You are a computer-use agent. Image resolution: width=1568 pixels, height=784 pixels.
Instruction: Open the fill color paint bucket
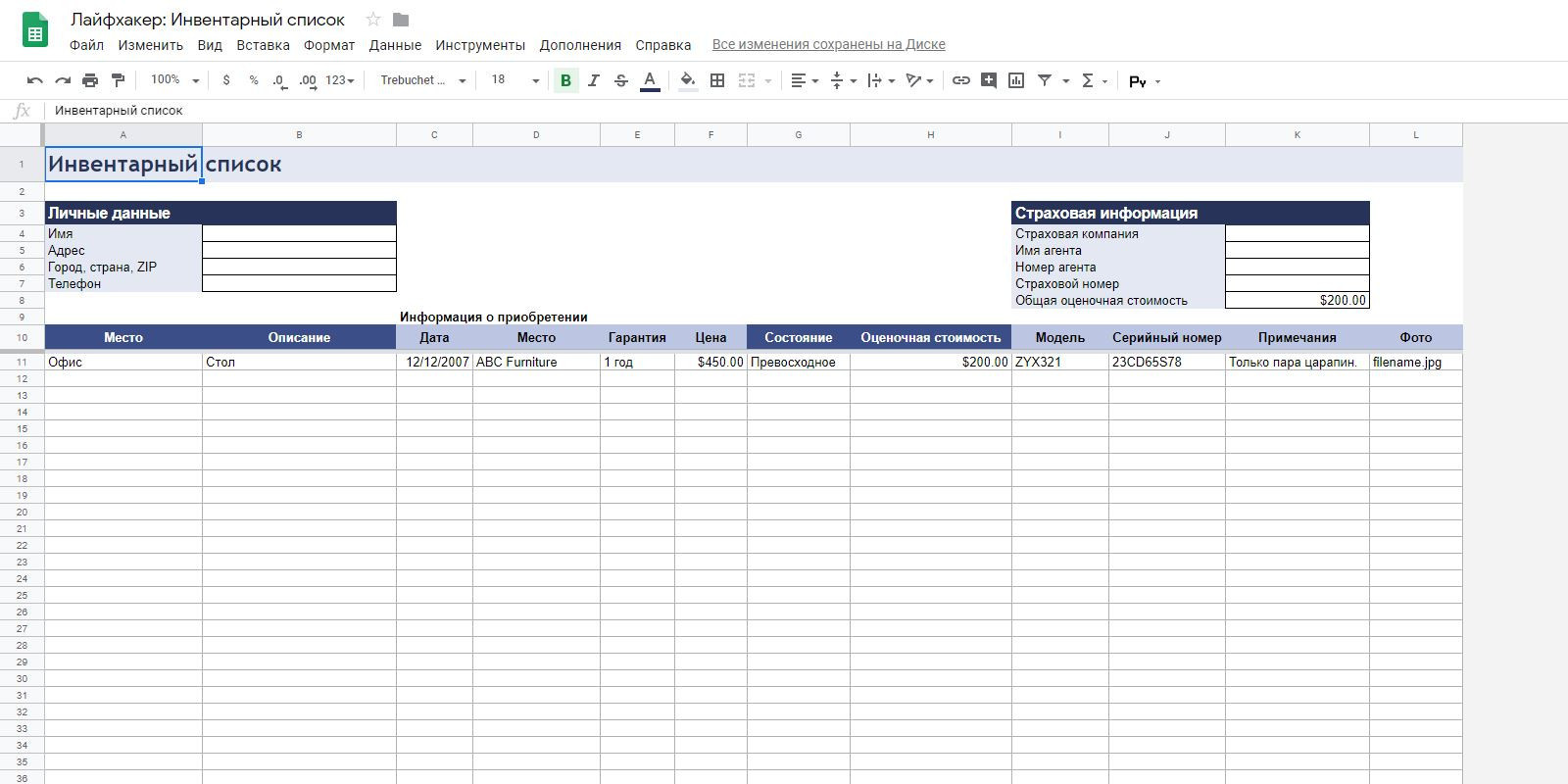click(x=688, y=80)
